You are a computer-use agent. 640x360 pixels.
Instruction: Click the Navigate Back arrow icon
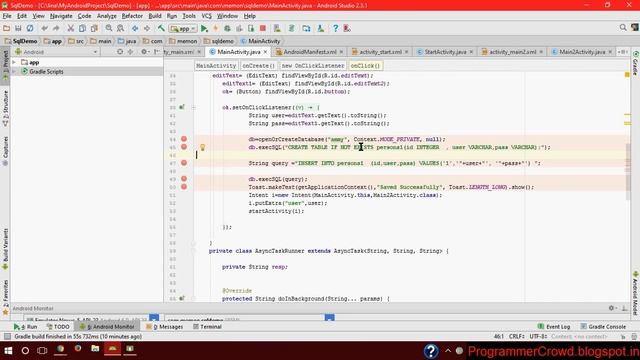(x=135, y=28)
